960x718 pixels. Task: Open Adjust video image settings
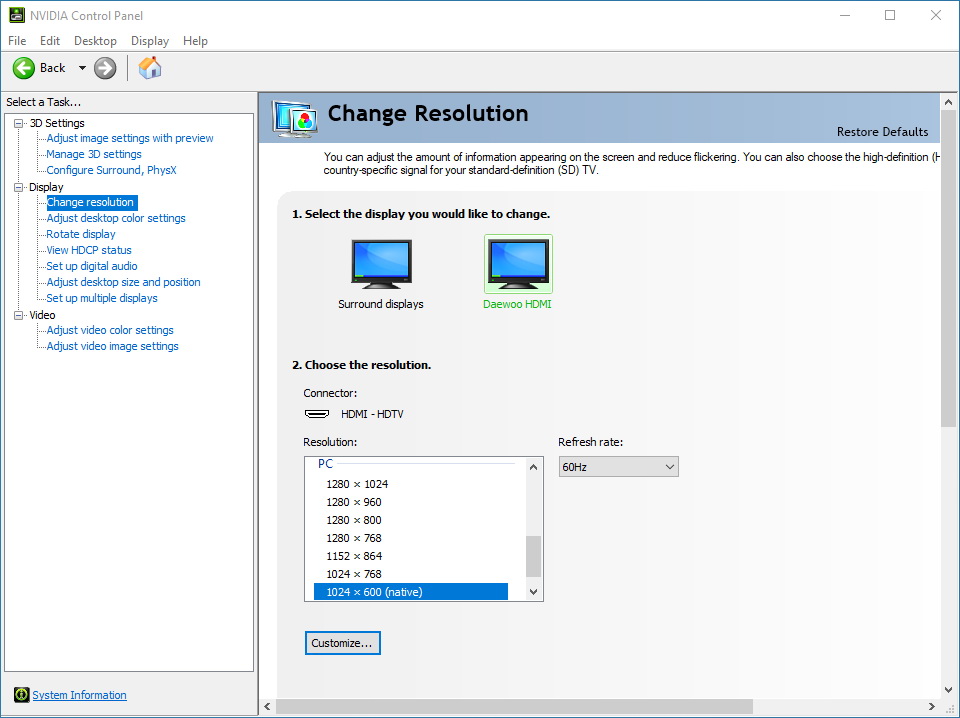(112, 346)
